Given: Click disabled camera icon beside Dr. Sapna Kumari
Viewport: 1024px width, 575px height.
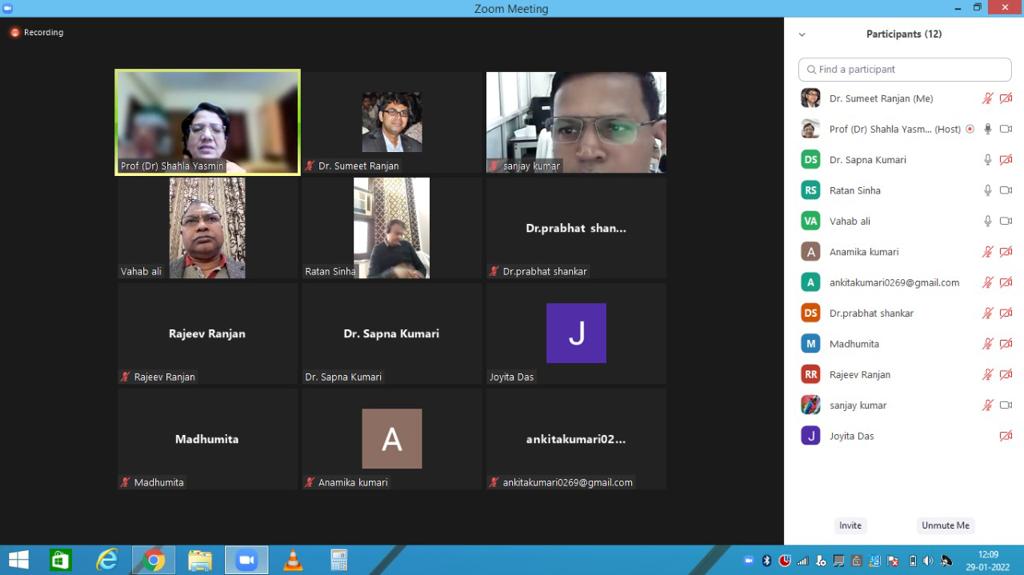Looking at the screenshot, I should [1006, 160].
